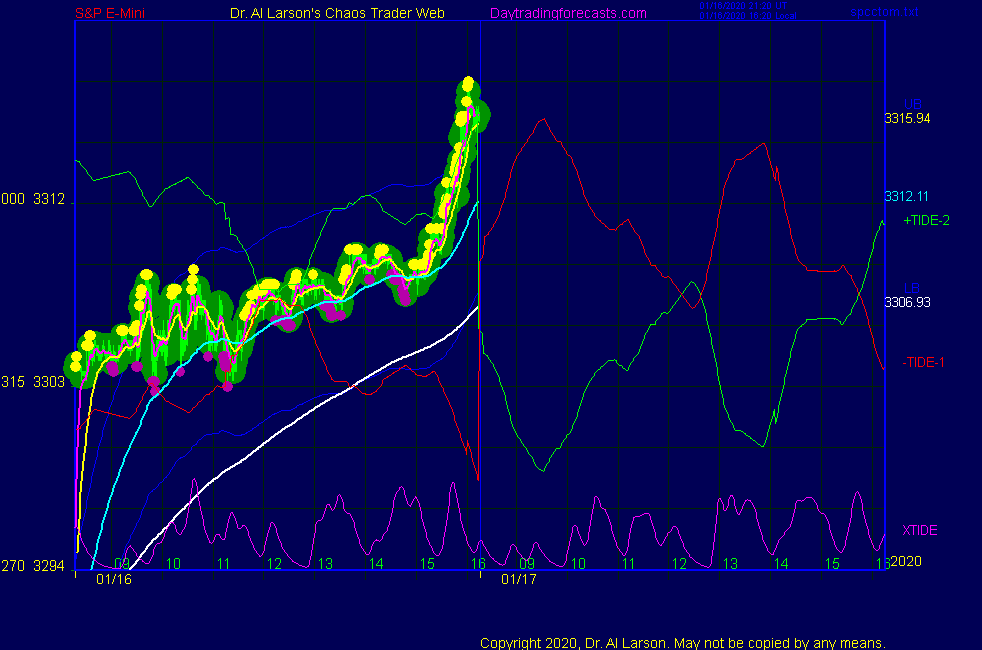Click the "000 3312" price axis label
982x650 pixels.
click(33, 199)
